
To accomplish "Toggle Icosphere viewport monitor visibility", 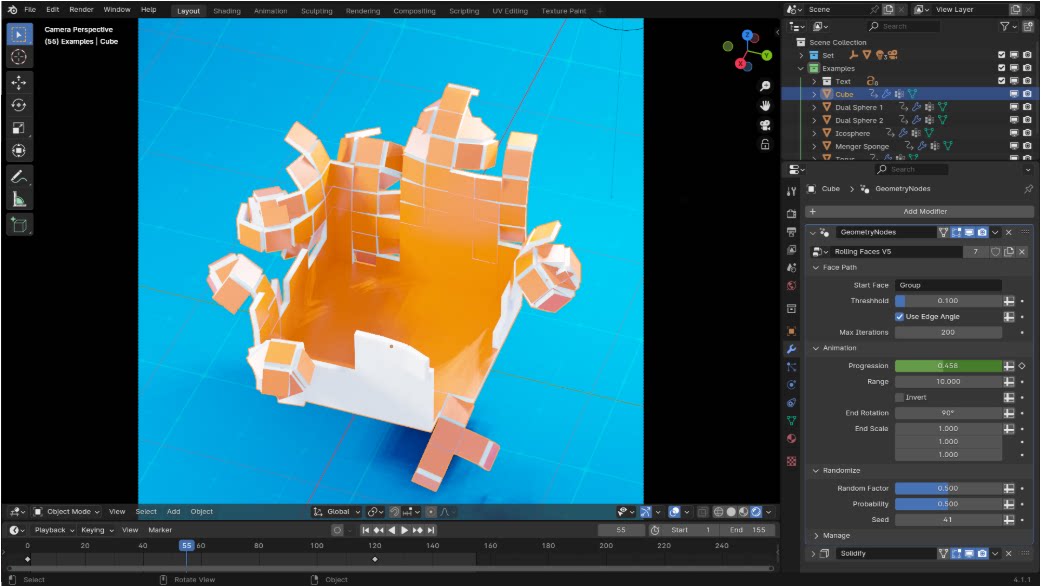I will [x=1014, y=133].
